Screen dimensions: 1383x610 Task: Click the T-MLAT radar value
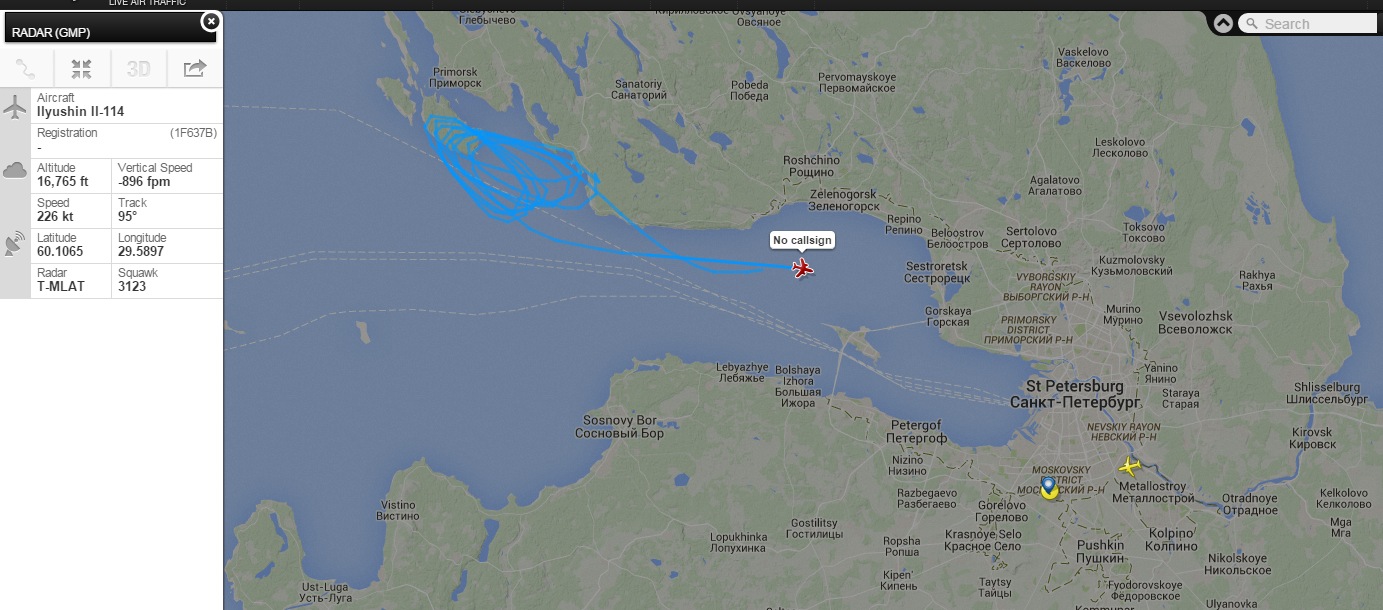pos(61,287)
